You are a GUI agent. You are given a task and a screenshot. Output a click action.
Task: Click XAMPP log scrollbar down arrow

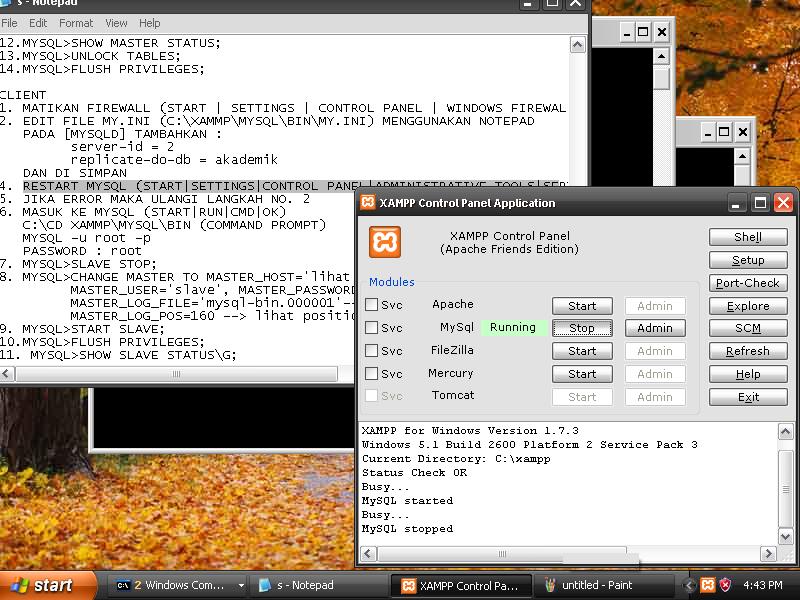tap(785, 536)
